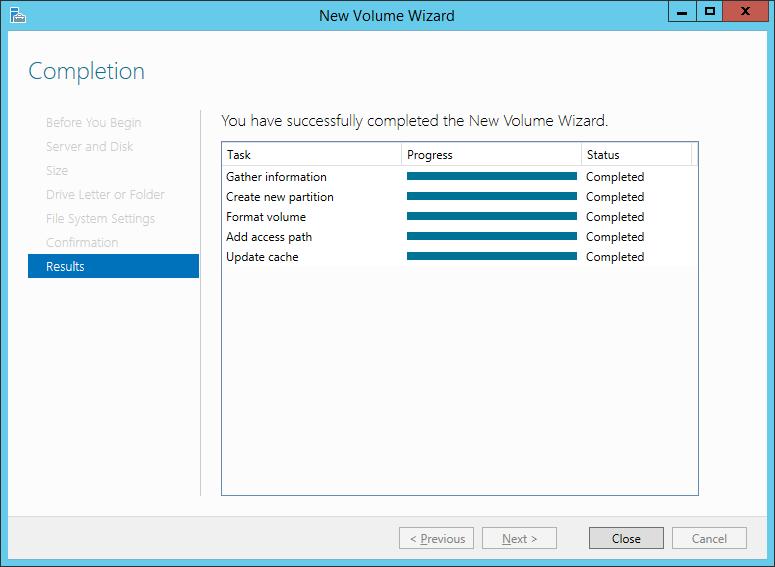Click the Create new partition progress bar
Screen dimensions: 775x567
492,196
